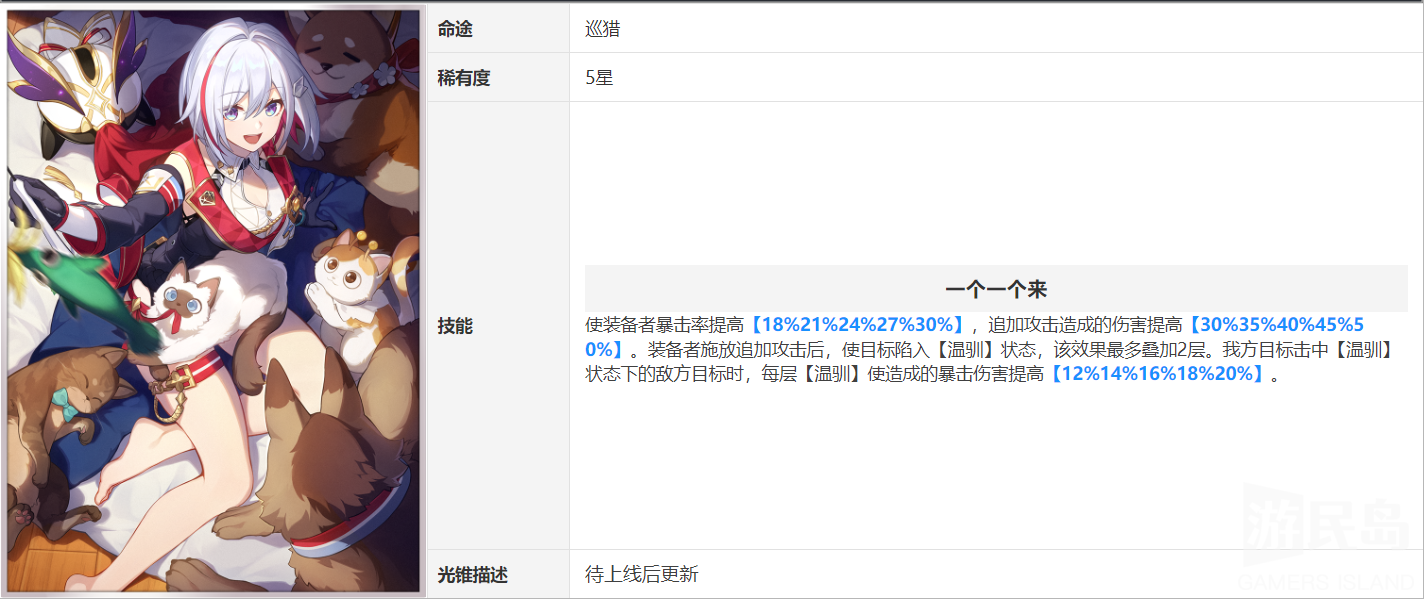Open the light cone character artwork image

(213, 301)
